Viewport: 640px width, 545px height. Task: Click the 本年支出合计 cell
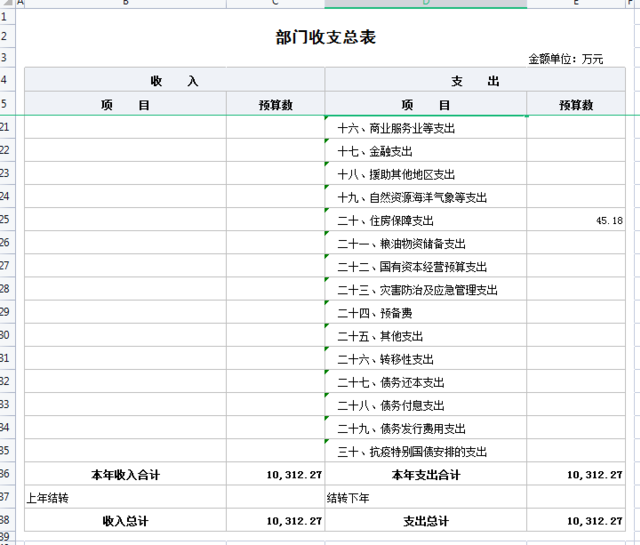point(426,474)
